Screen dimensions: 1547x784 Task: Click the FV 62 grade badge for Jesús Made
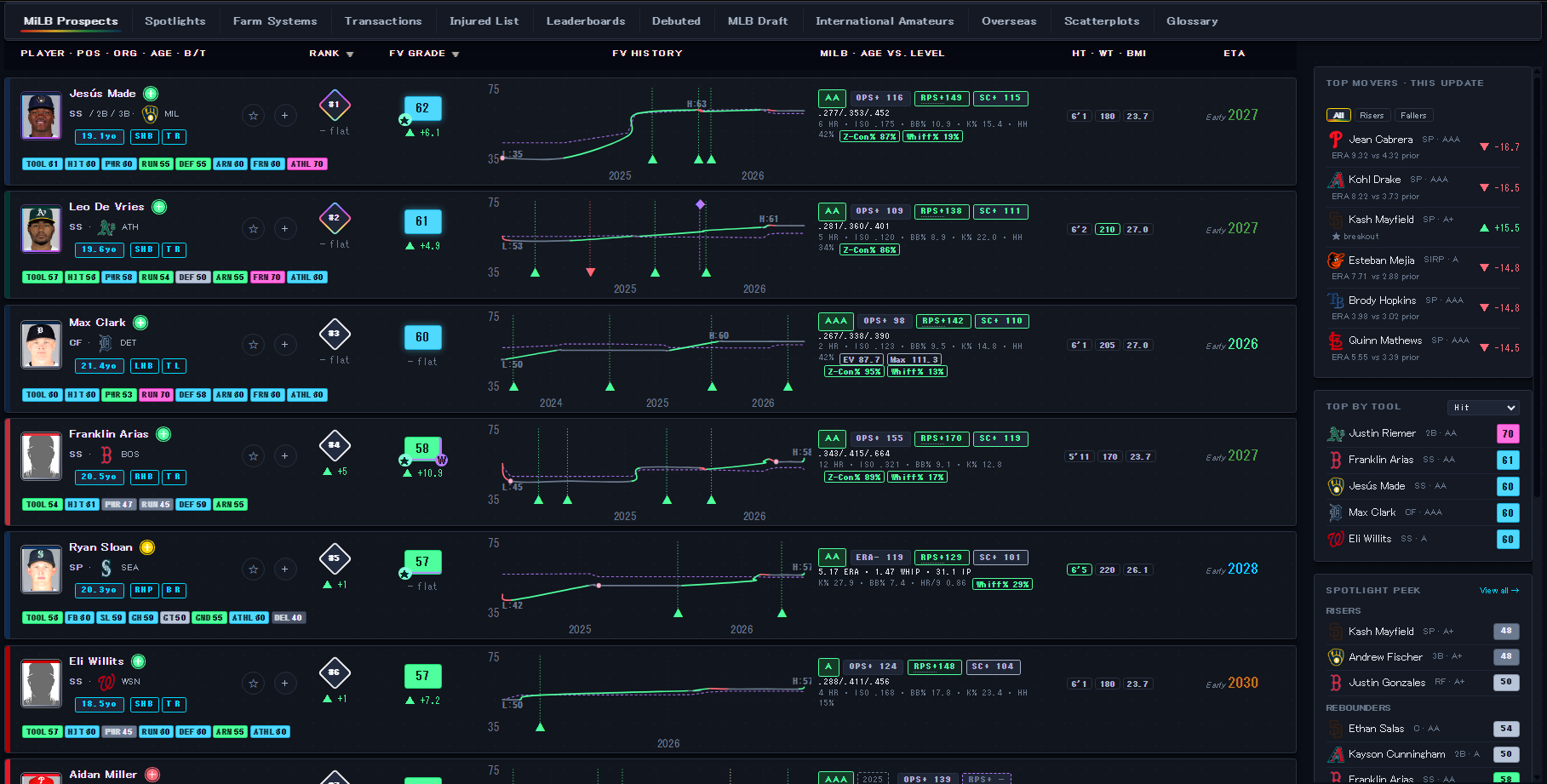pos(422,108)
